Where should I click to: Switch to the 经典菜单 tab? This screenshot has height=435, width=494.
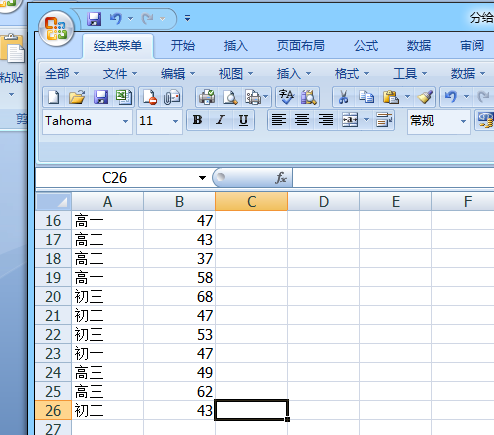tap(118, 46)
